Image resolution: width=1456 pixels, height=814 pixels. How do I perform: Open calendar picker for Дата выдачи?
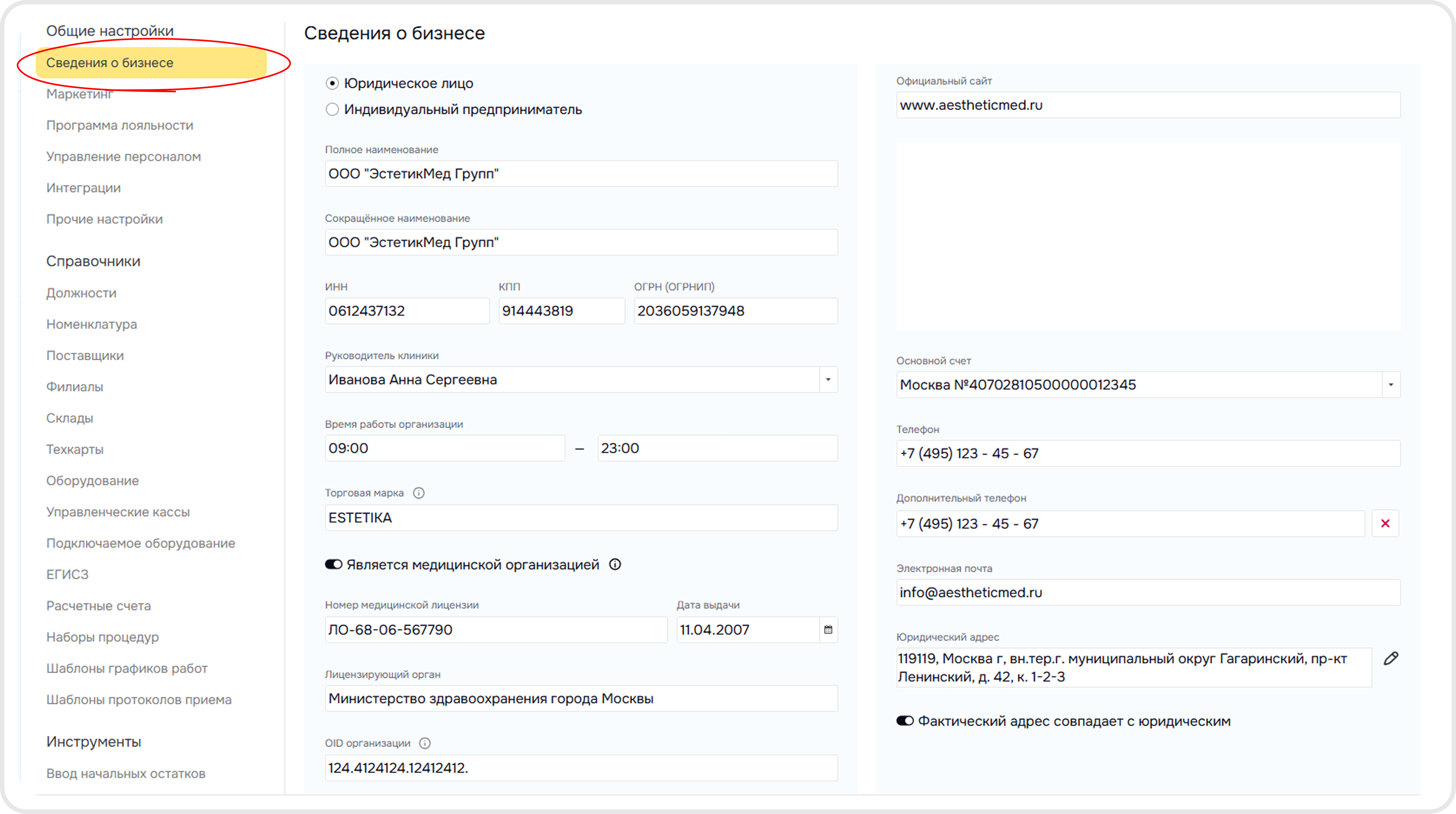click(x=828, y=630)
